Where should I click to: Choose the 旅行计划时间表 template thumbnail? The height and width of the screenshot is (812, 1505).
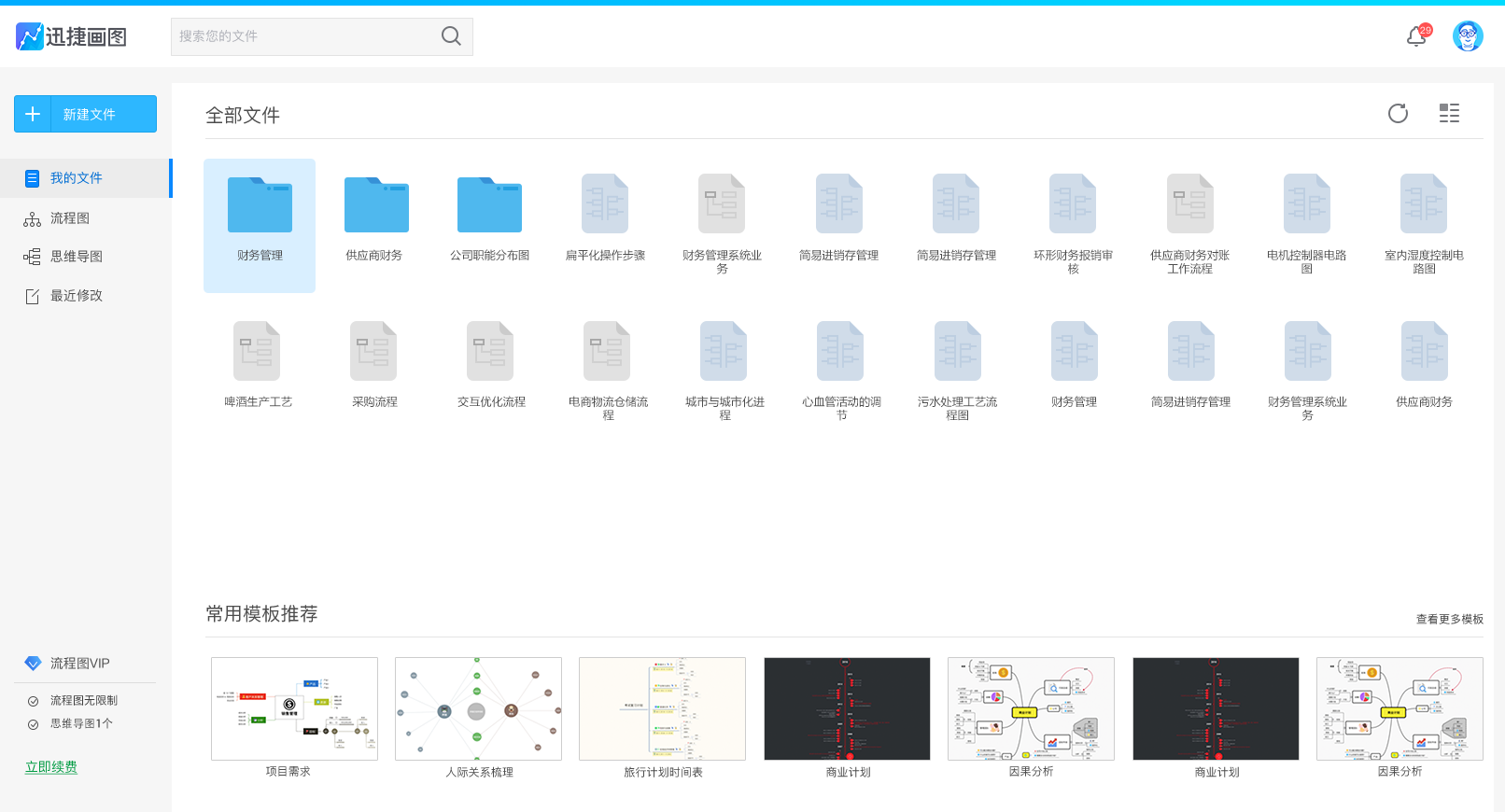pos(662,708)
